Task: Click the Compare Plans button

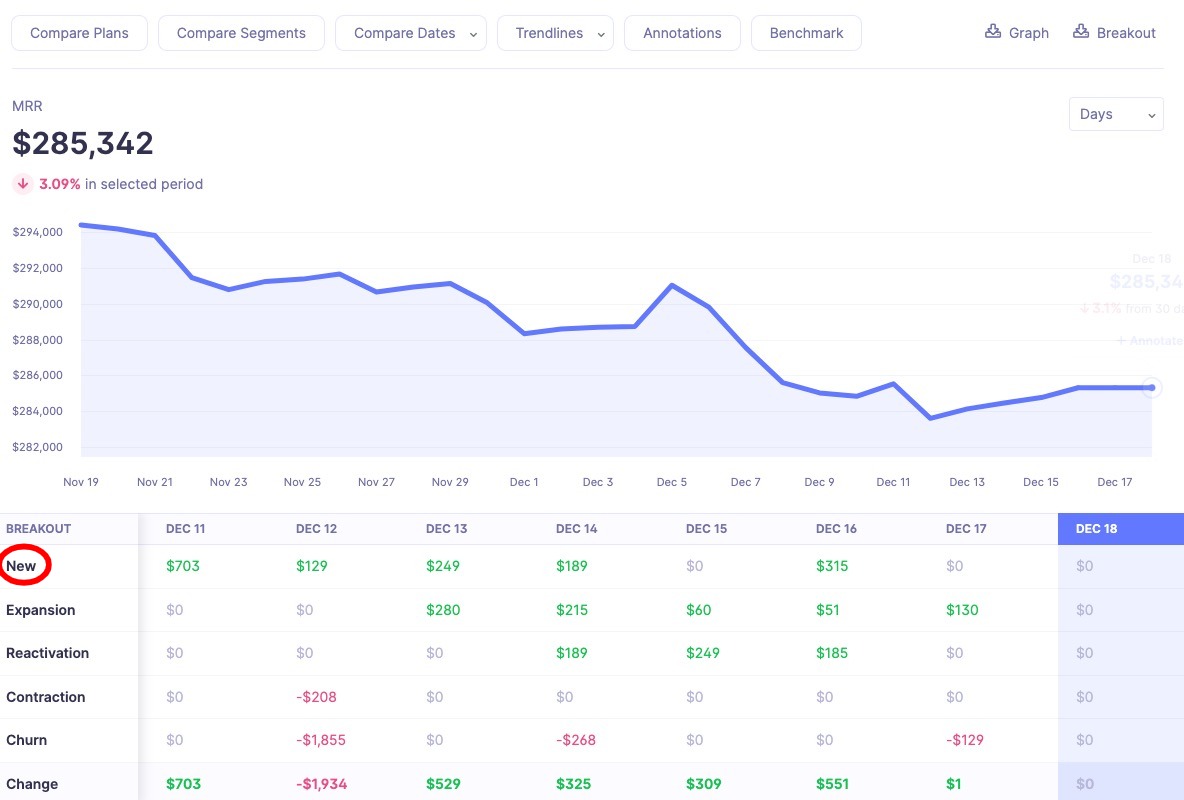Action: click(x=79, y=33)
